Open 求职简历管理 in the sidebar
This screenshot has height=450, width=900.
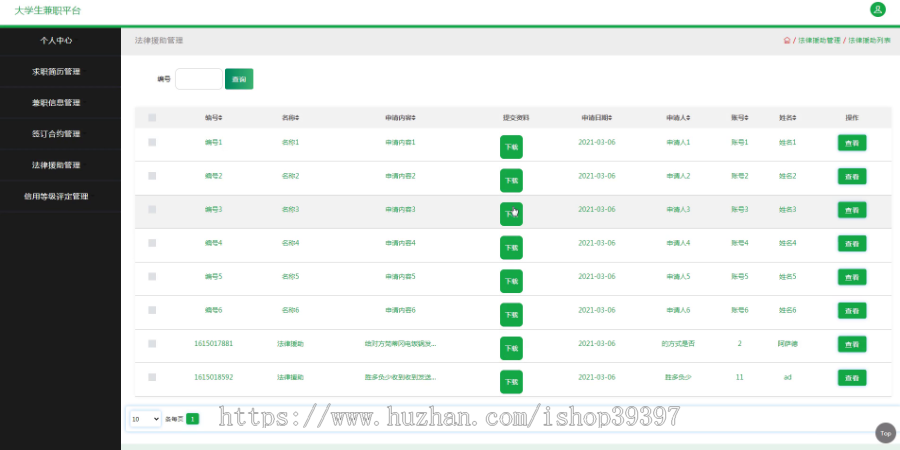[56, 72]
